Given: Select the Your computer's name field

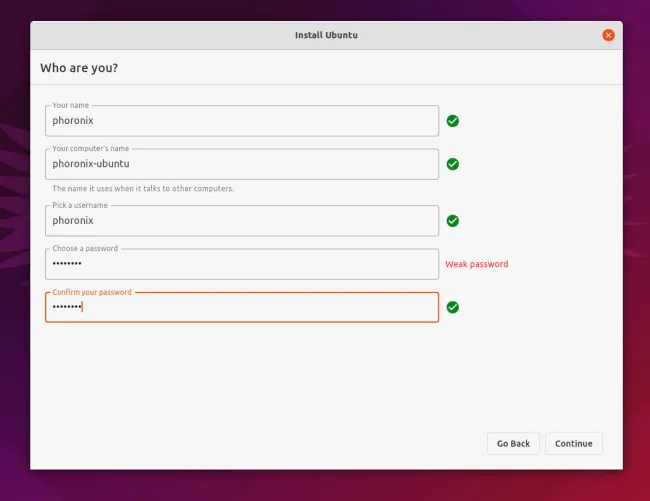Looking at the screenshot, I should coord(242,164).
